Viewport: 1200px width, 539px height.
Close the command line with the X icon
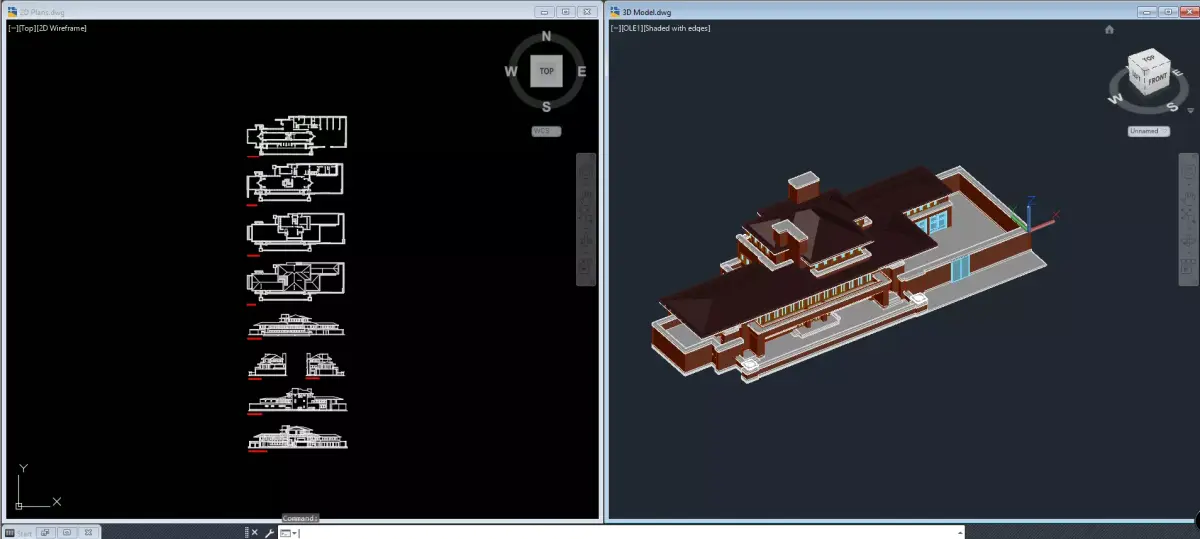click(x=255, y=533)
